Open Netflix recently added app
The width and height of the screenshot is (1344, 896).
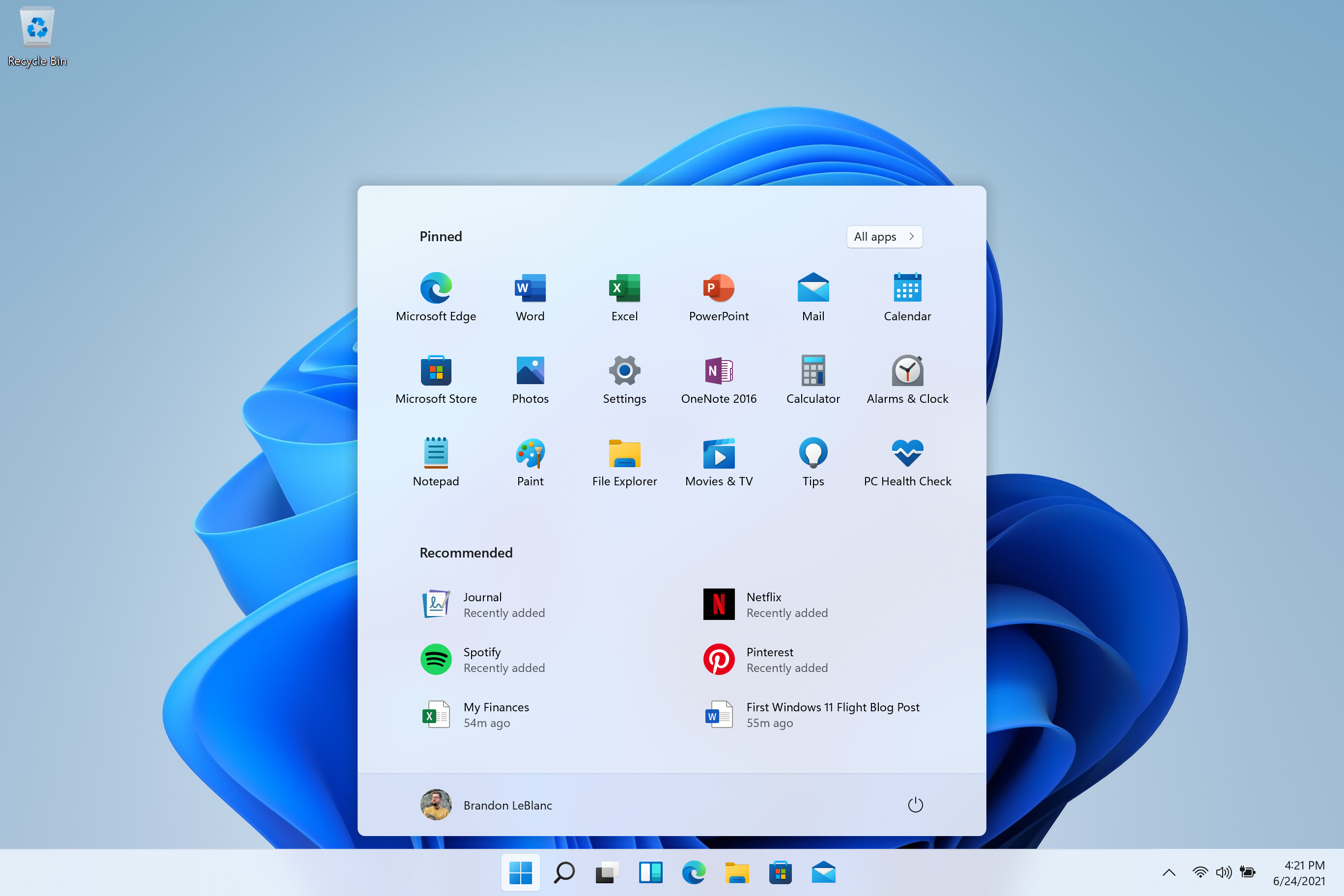(763, 604)
